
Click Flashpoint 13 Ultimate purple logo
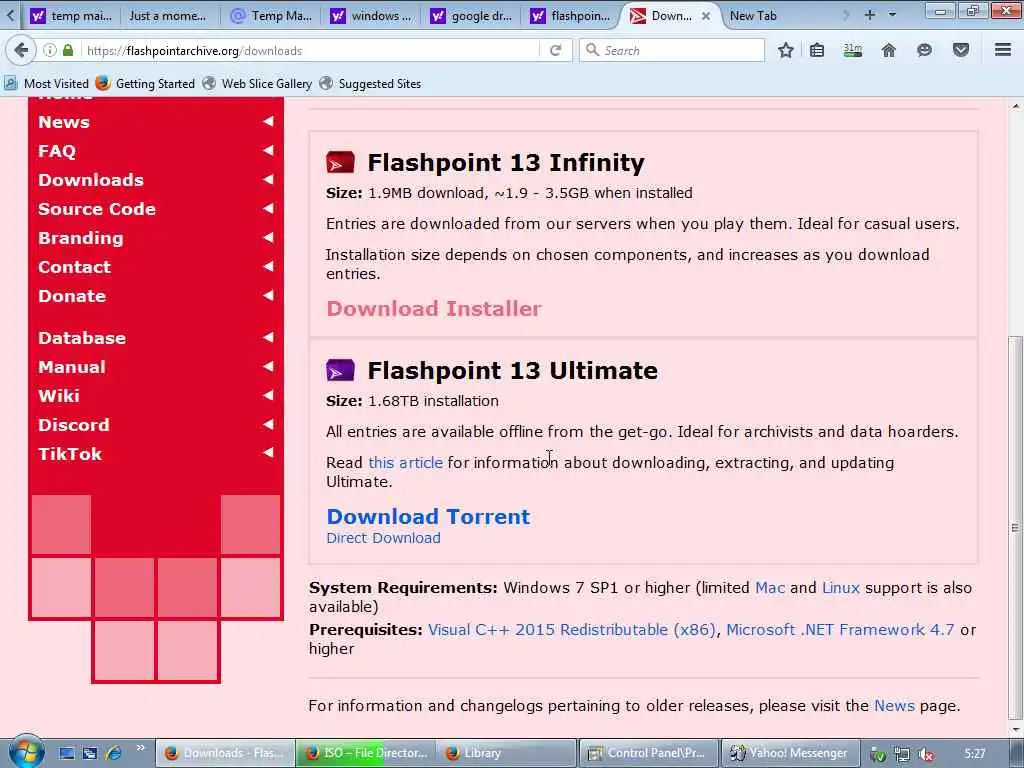(x=340, y=370)
